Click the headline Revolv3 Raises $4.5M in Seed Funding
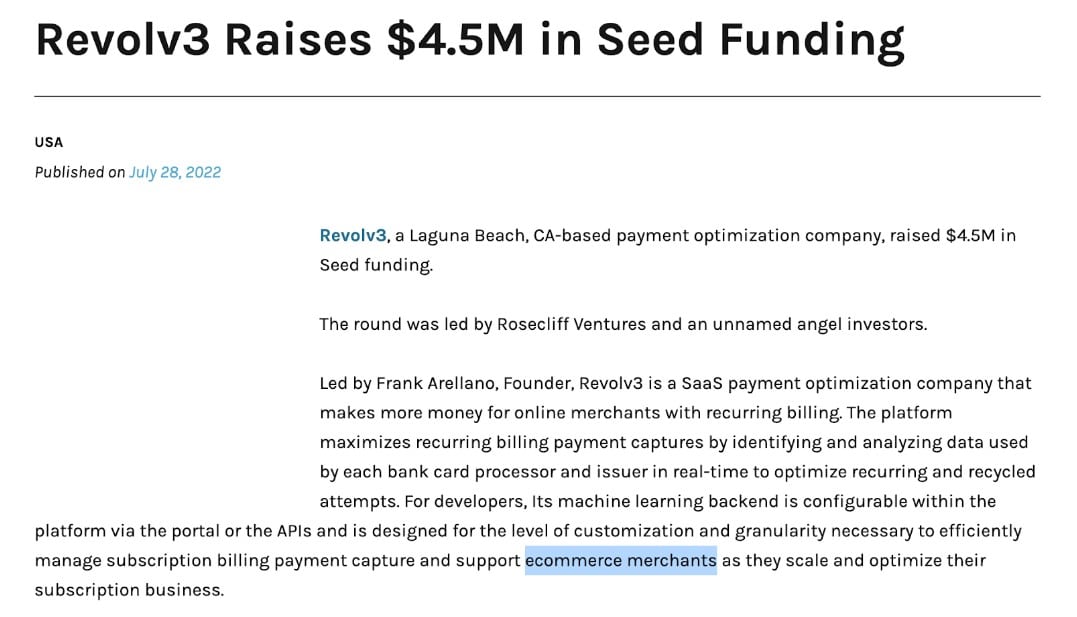 pyautogui.click(x=470, y=40)
